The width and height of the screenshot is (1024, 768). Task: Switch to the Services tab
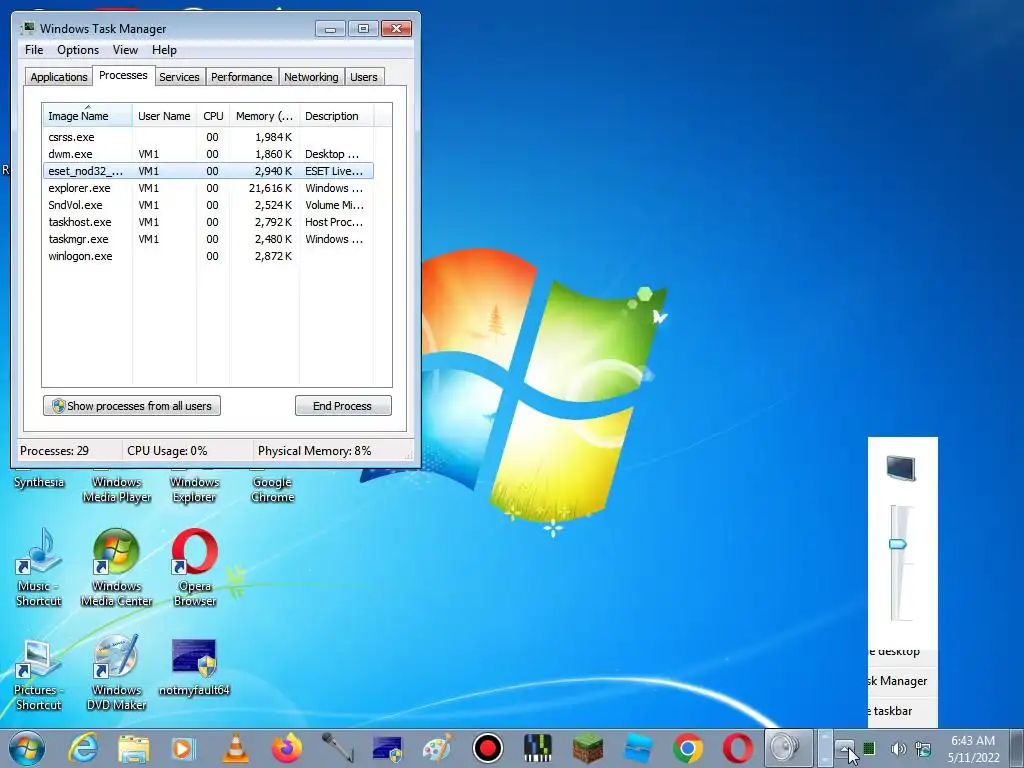[179, 77]
